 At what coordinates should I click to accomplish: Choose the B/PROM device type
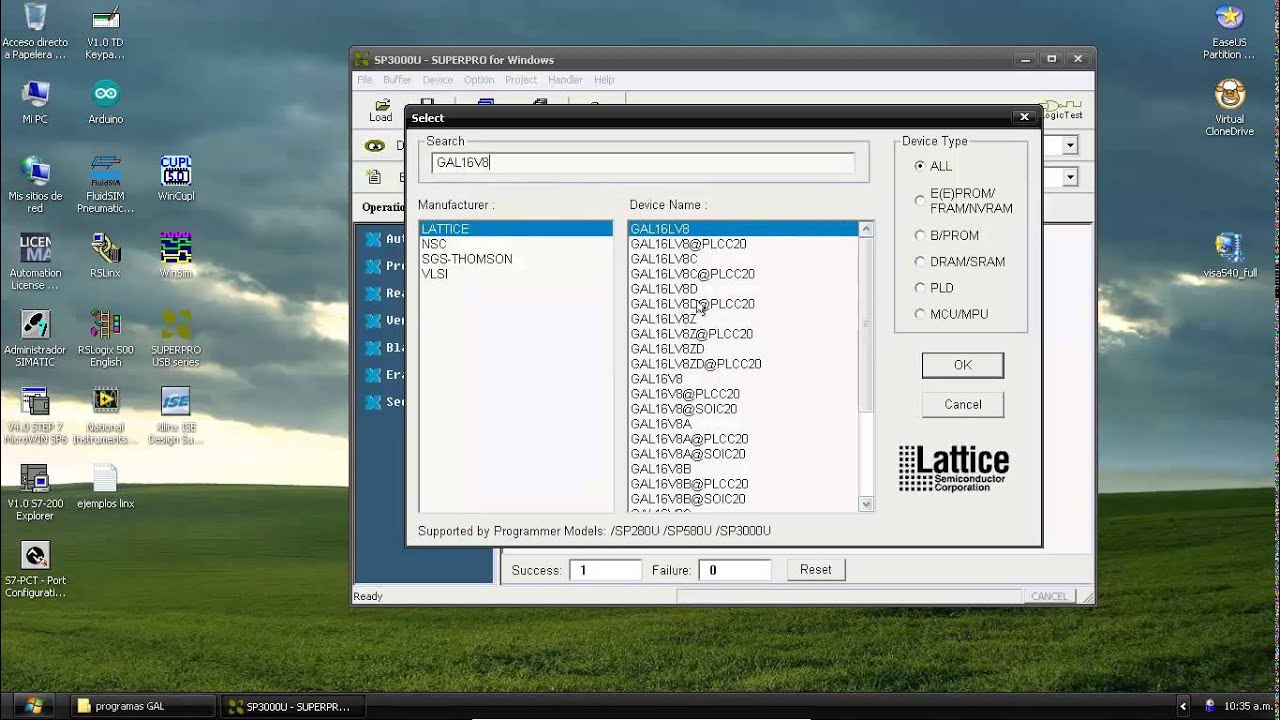tap(919, 235)
